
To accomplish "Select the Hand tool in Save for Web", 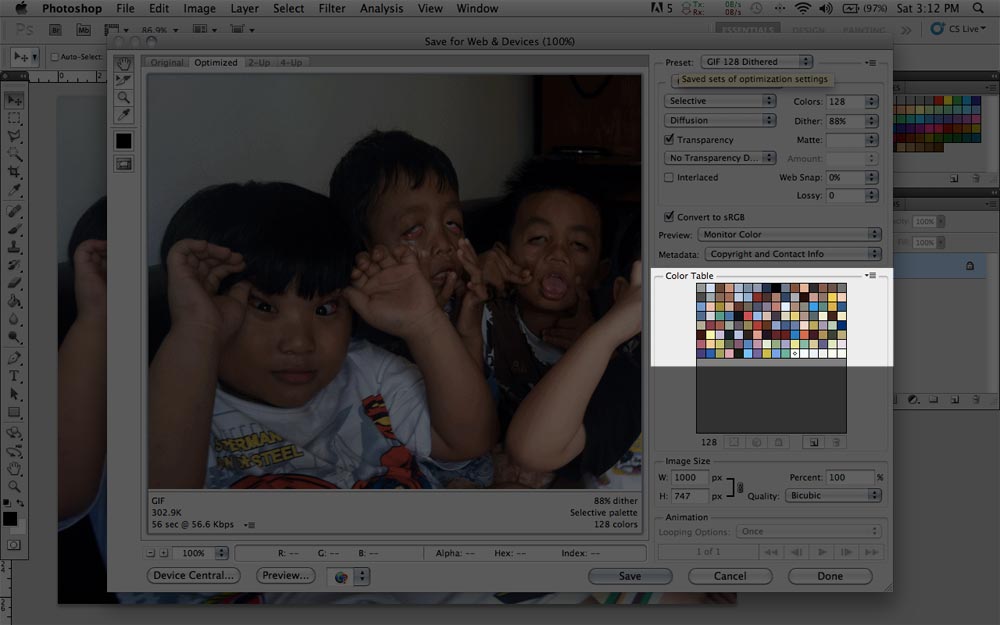I will coord(124,64).
